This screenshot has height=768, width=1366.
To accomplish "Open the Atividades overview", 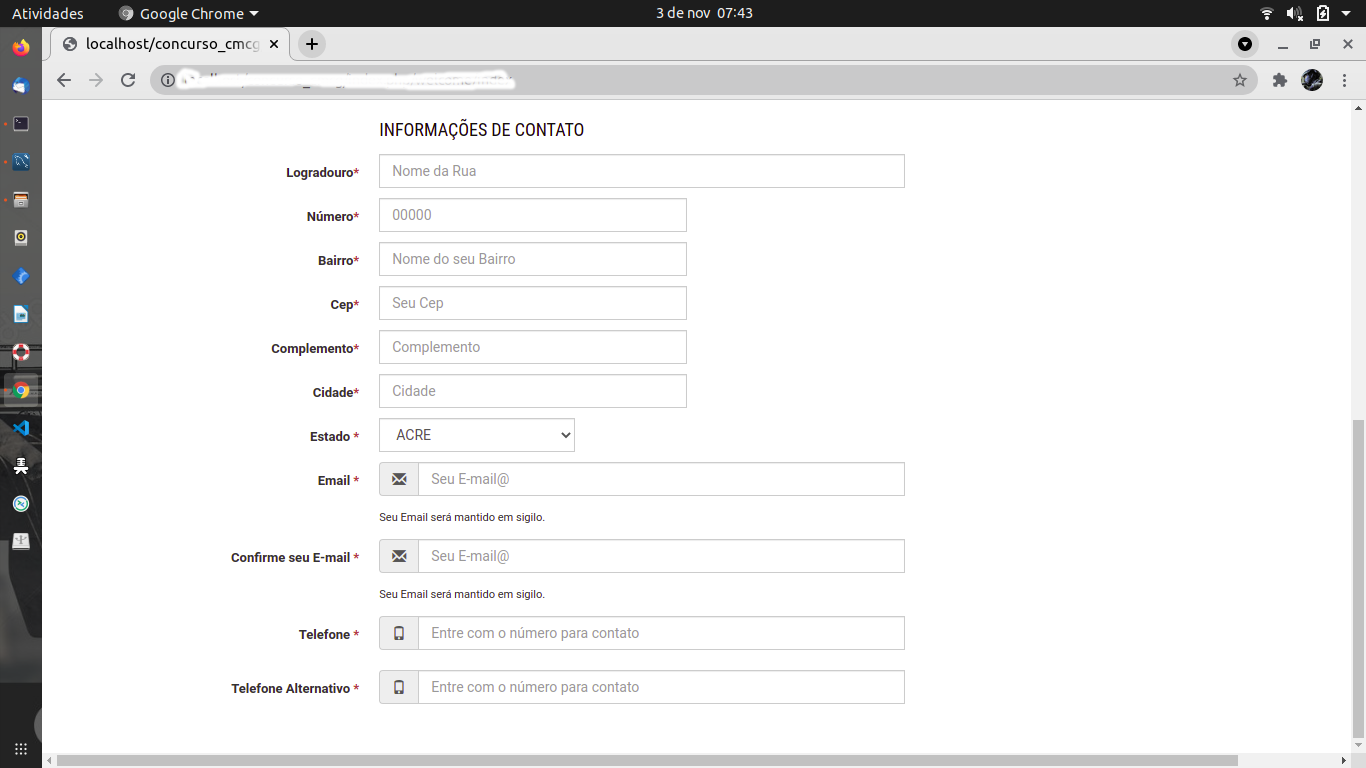I will [x=48, y=14].
